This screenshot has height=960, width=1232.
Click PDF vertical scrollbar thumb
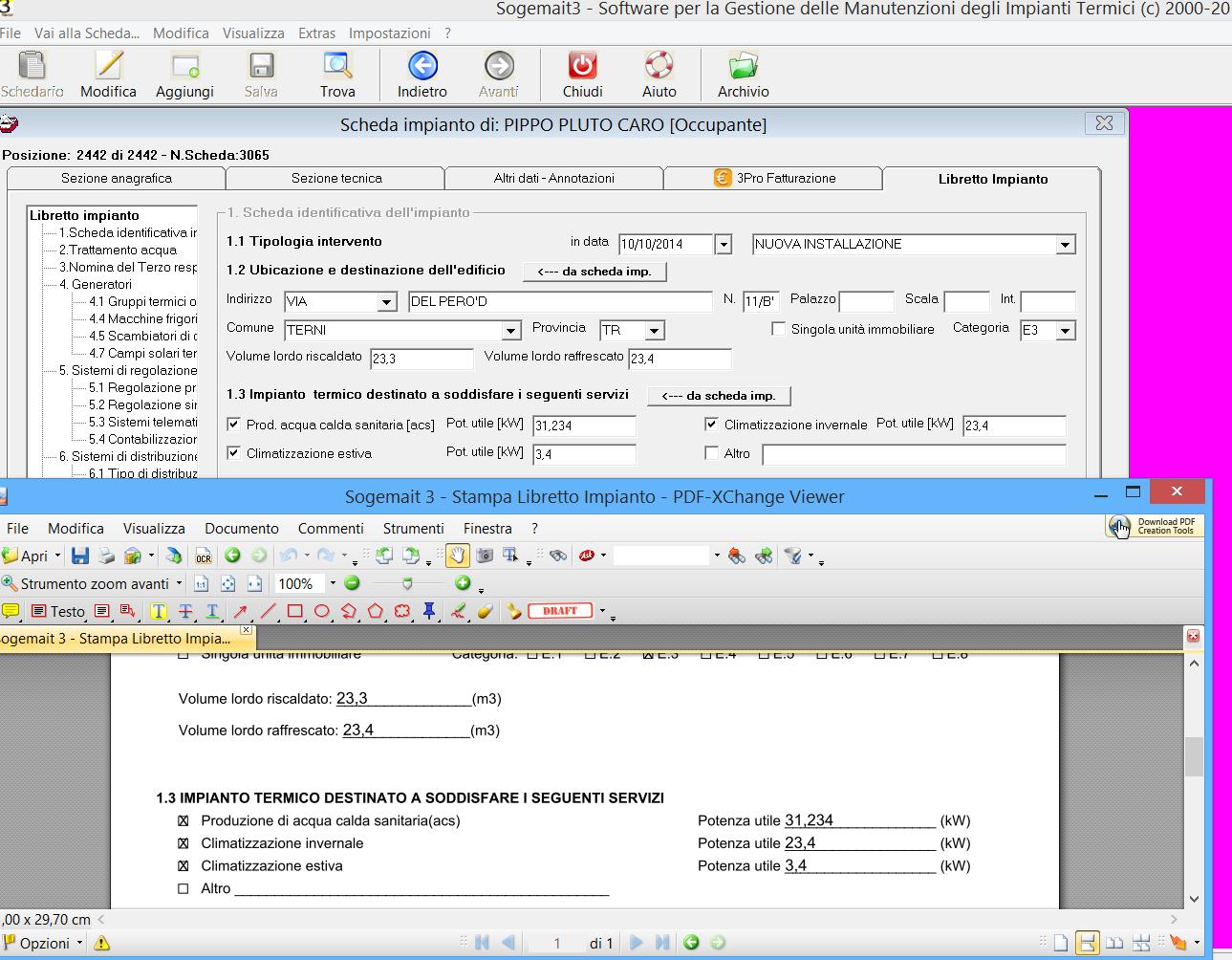(1194, 757)
